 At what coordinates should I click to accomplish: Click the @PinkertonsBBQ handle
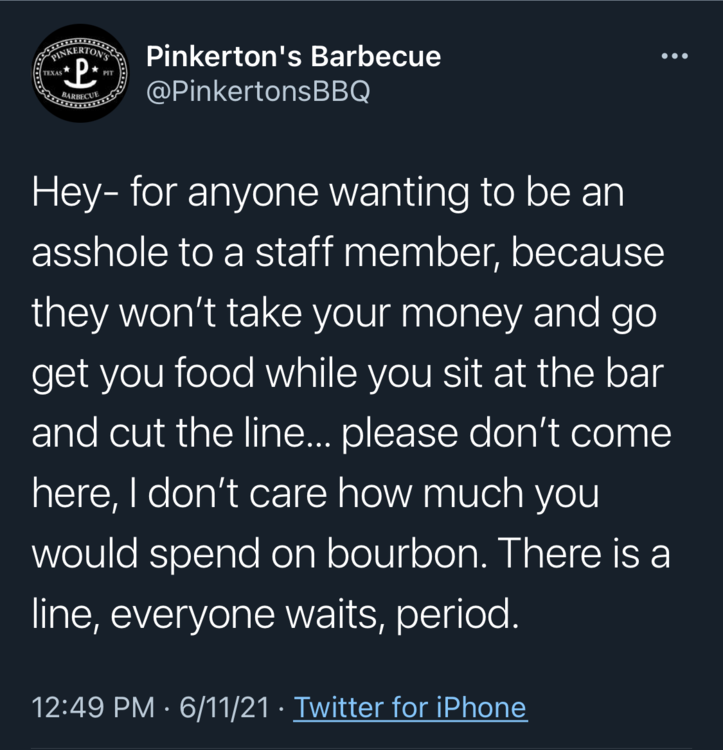[258, 91]
